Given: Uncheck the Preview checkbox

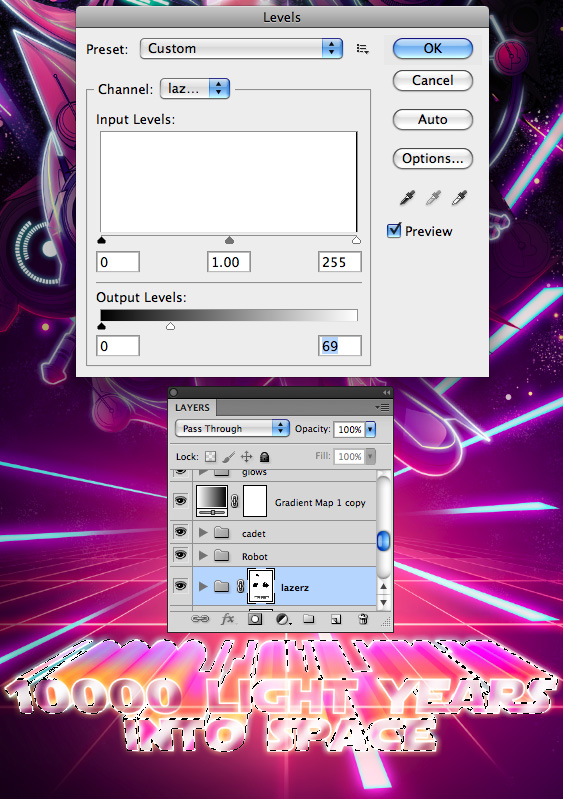Looking at the screenshot, I should 394,231.
